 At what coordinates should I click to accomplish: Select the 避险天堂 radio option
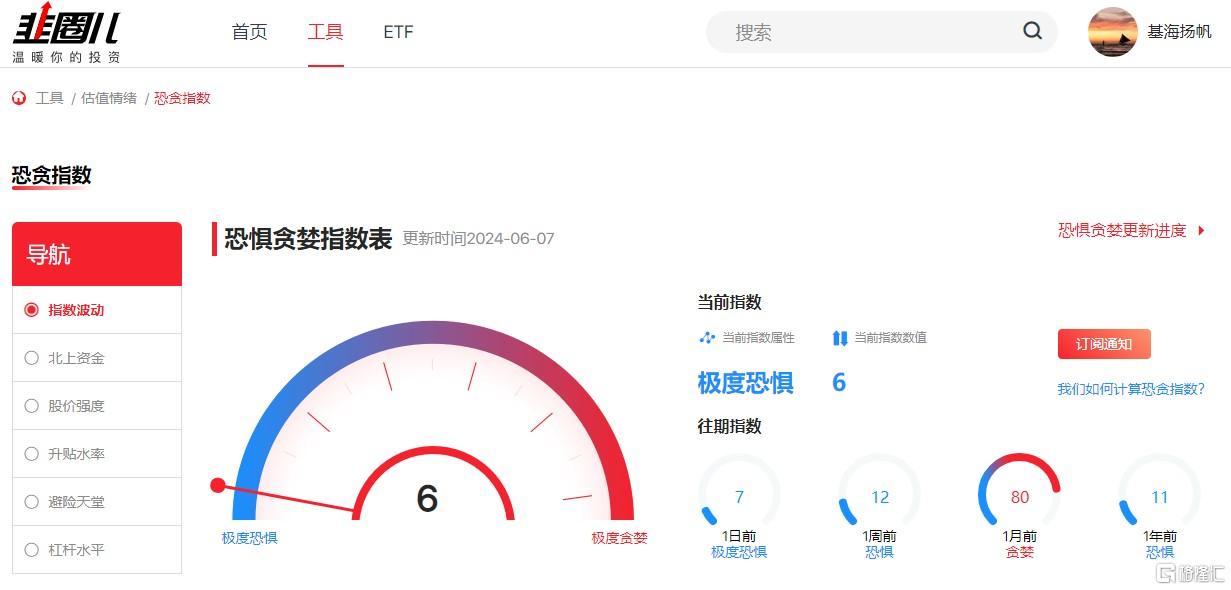point(31,502)
